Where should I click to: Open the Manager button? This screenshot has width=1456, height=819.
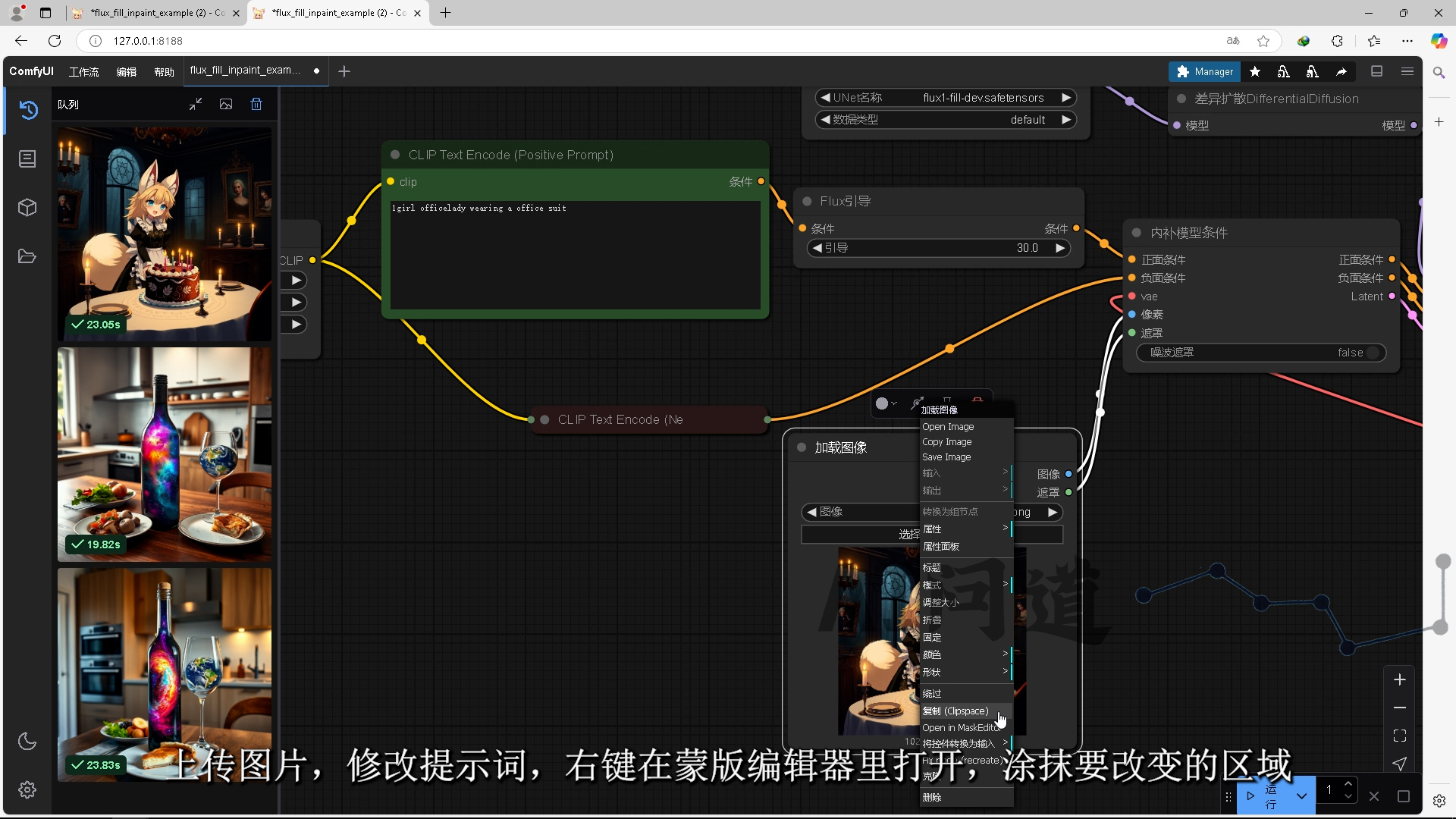click(x=1204, y=71)
